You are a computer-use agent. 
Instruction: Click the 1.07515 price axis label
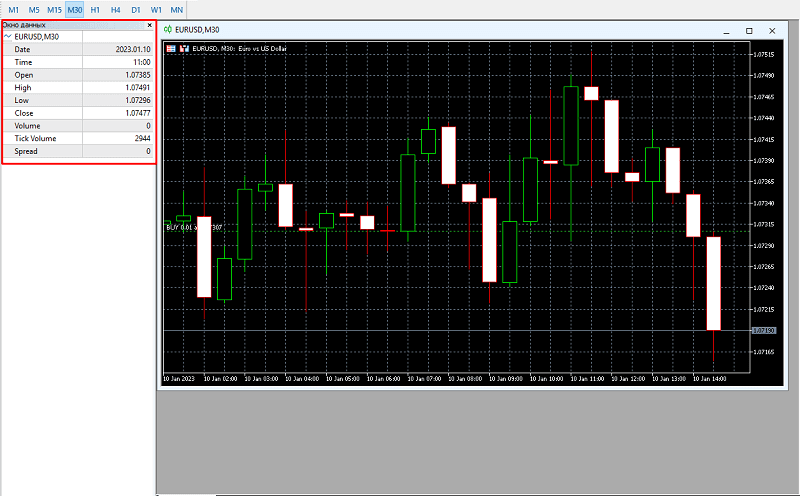point(764,55)
